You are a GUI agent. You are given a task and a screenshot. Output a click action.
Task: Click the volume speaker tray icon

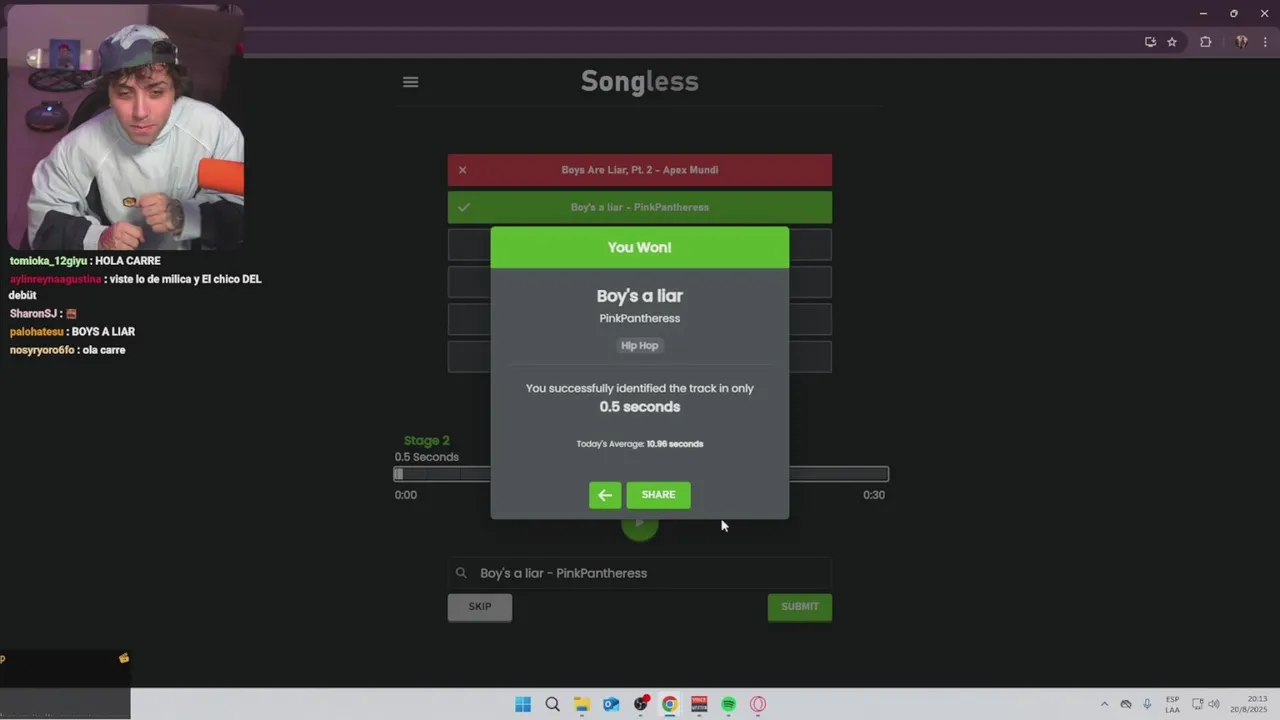click(x=1214, y=704)
